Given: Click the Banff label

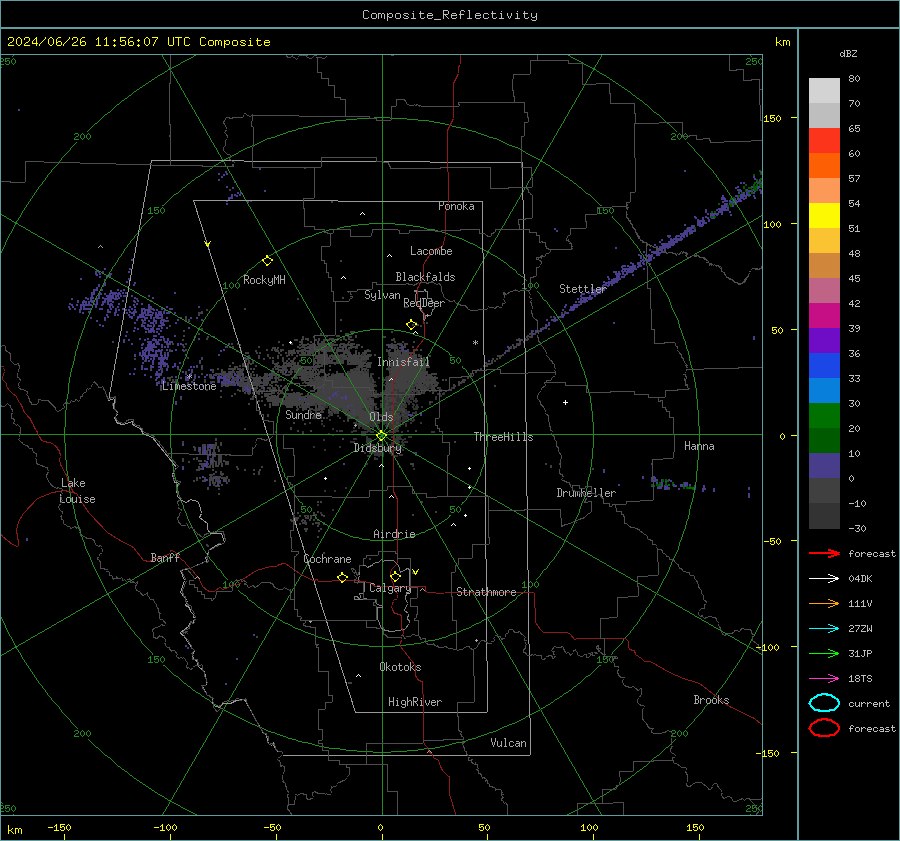Looking at the screenshot, I should [165, 558].
